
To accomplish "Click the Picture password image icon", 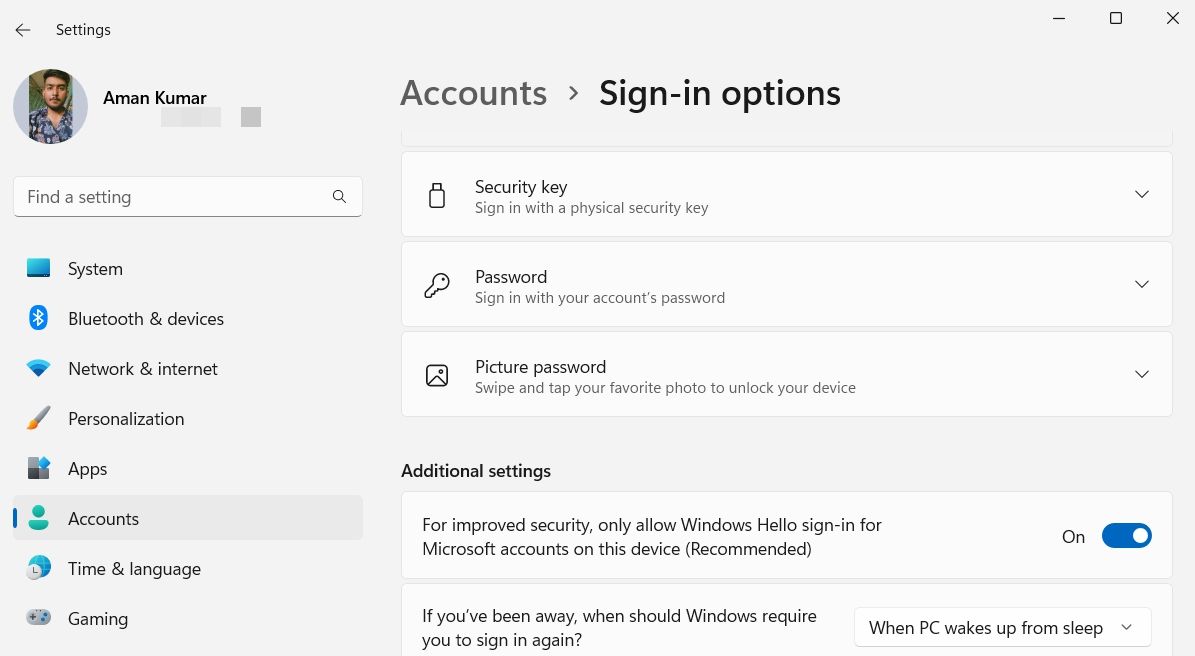I will (x=437, y=375).
